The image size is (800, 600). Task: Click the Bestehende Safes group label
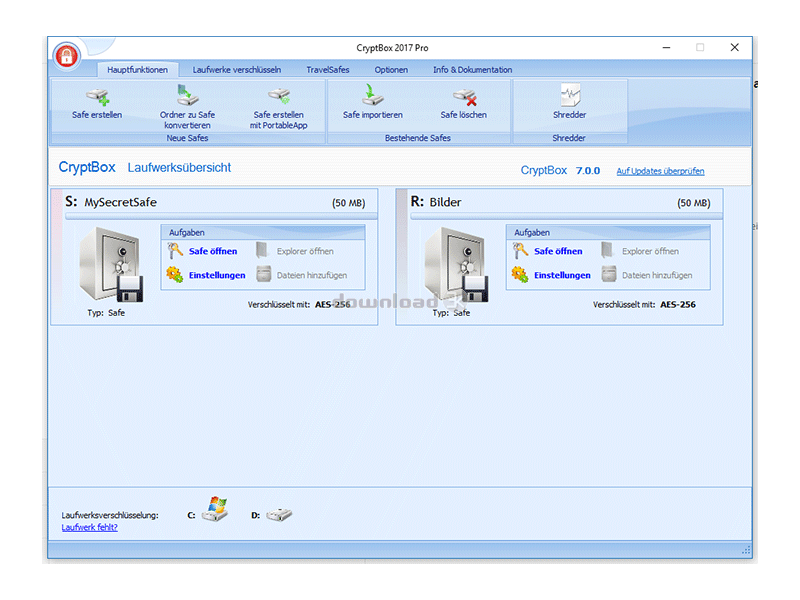pyautogui.click(x=417, y=138)
